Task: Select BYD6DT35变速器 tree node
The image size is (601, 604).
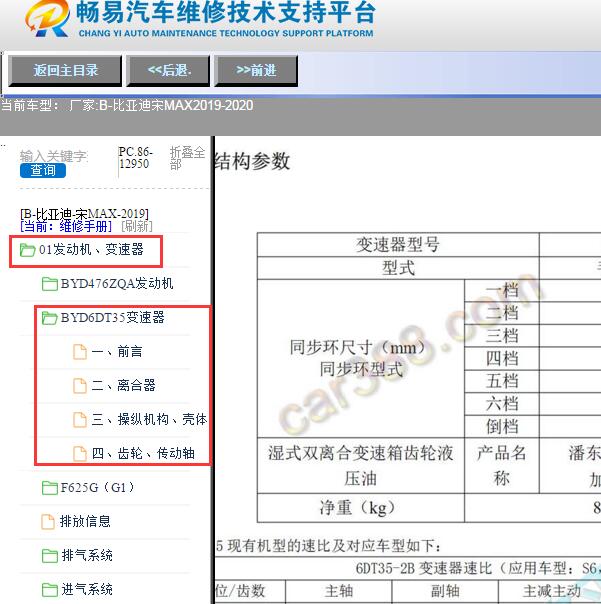Action: point(112,317)
